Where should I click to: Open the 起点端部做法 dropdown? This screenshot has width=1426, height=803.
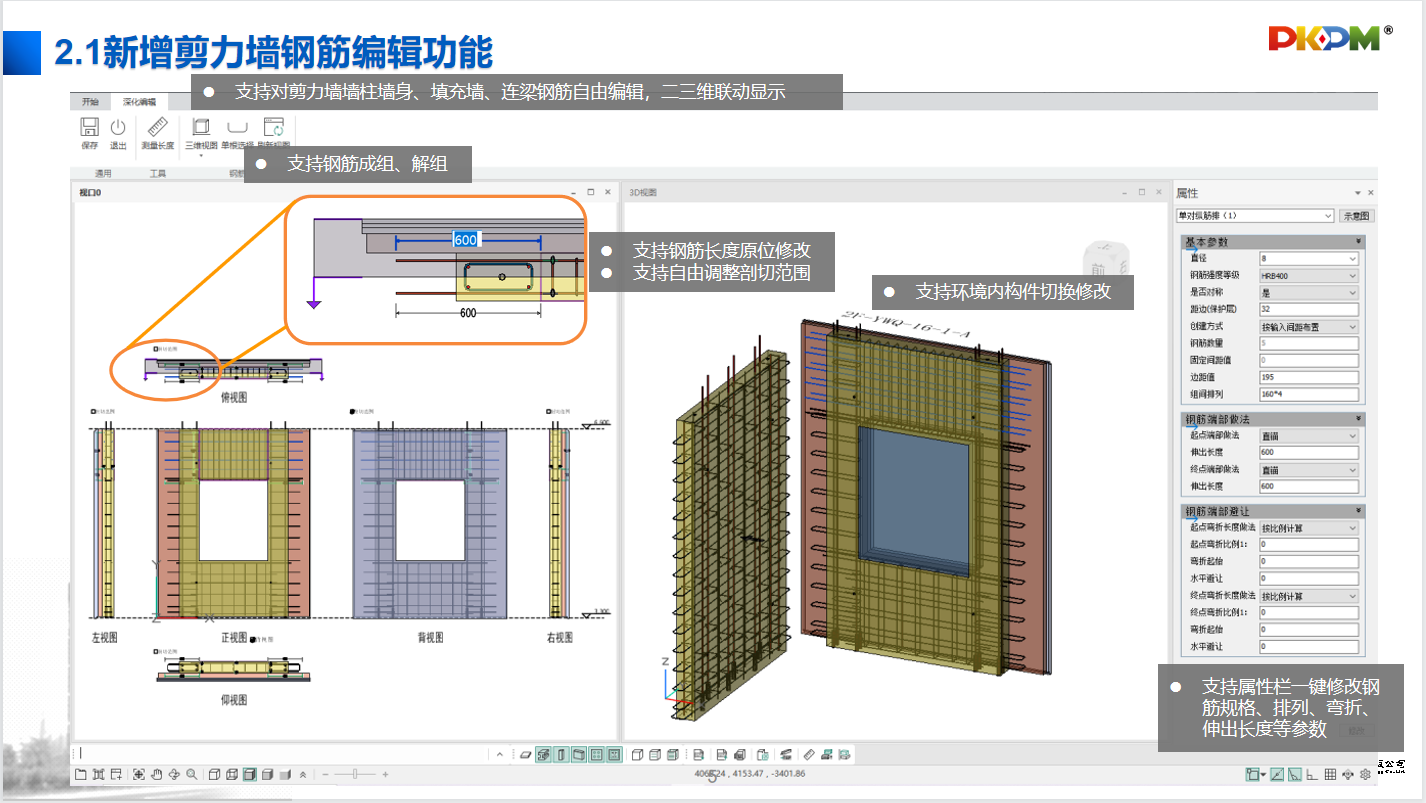(x=1353, y=436)
